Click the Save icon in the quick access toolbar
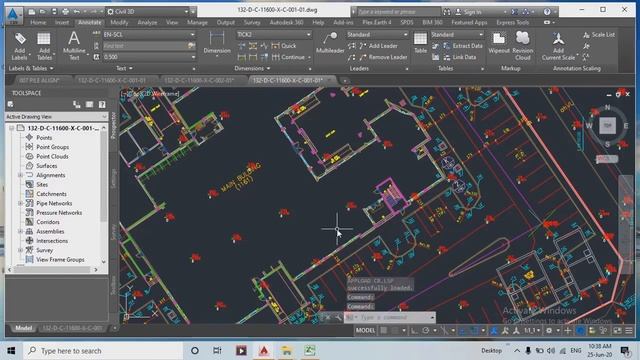This screenshot has height=360, width=640. (x=54, y=11)
